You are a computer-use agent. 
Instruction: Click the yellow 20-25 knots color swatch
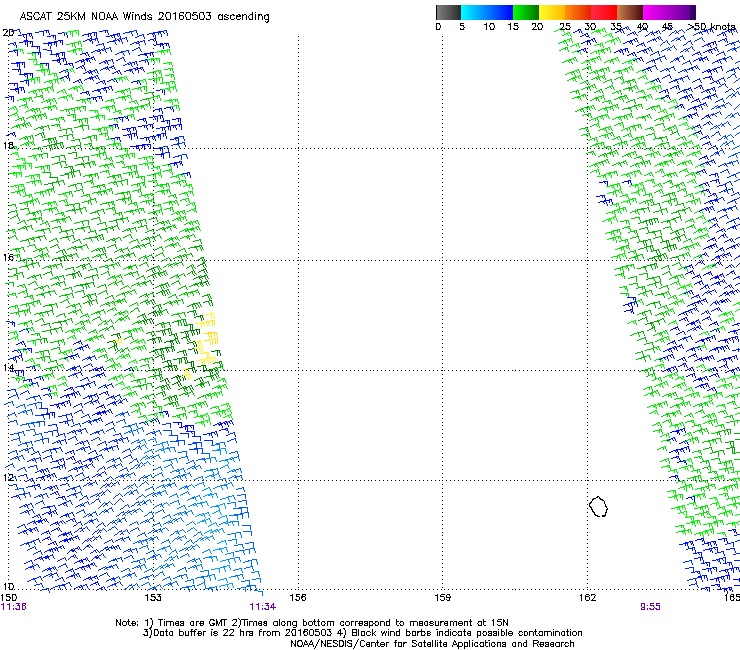[552, 12]
